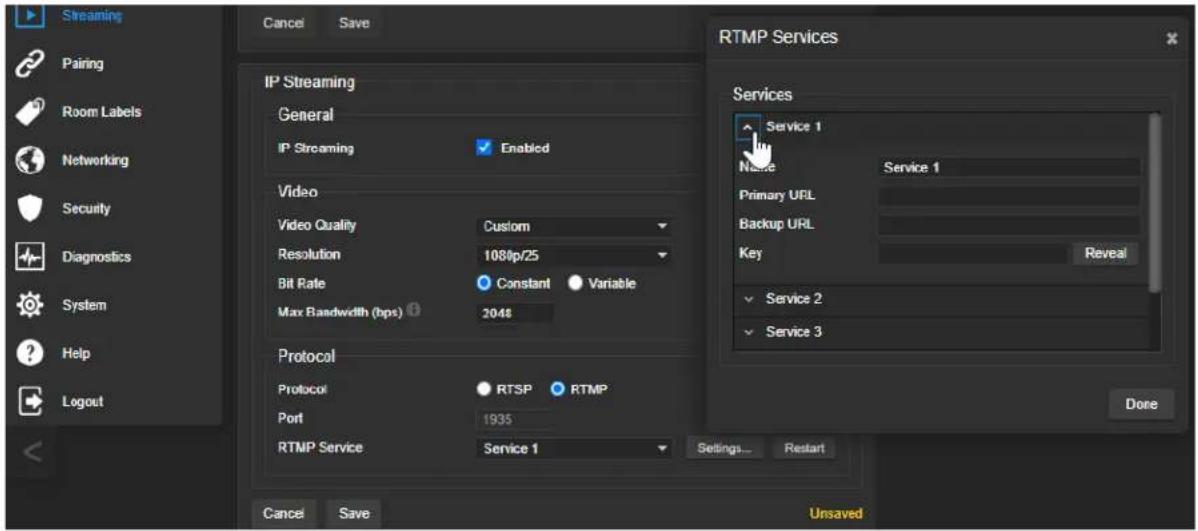
Task: Click the Help question mark icon
Action: coord(28,354)
